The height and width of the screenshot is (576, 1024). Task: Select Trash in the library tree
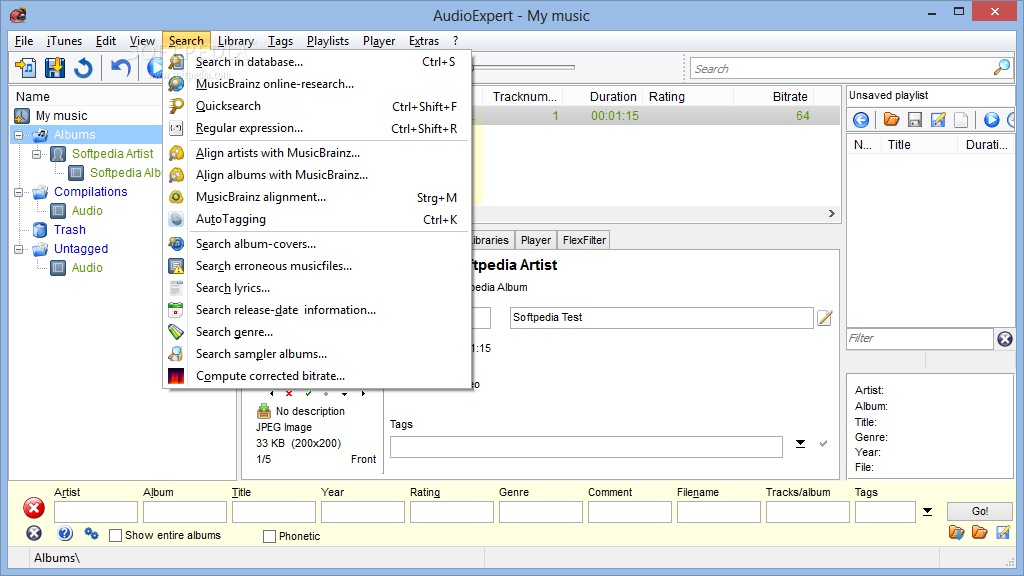click(x=70, y=230)
